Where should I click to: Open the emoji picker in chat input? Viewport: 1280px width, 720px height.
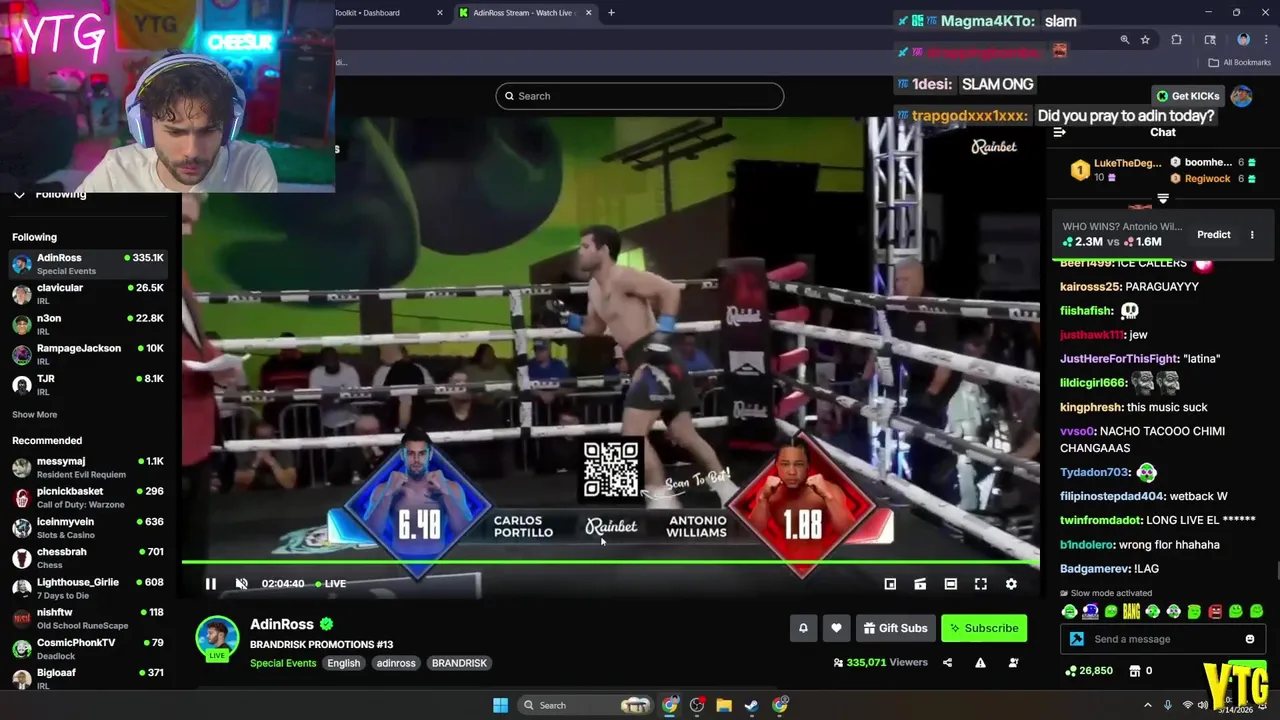[1250, 639]
